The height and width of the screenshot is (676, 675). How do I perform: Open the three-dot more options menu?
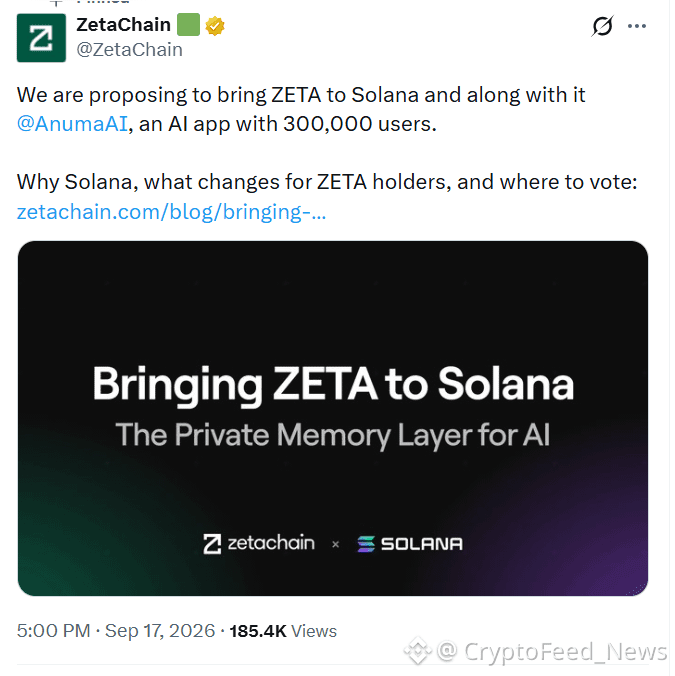click(x=637, y=26)
